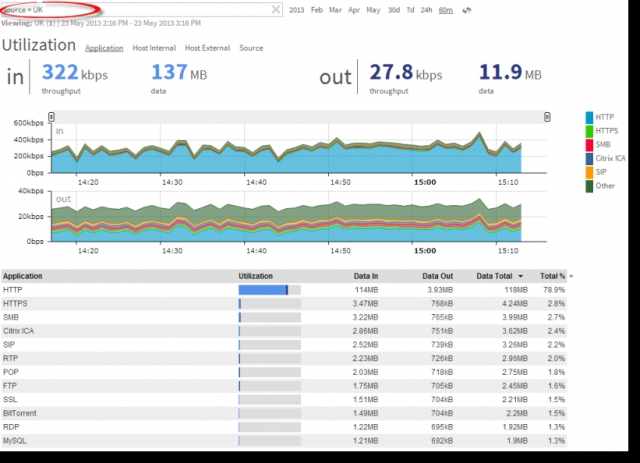Click the SSL application row name
This screenshot has height=463, width=640.
click(10, 399)
